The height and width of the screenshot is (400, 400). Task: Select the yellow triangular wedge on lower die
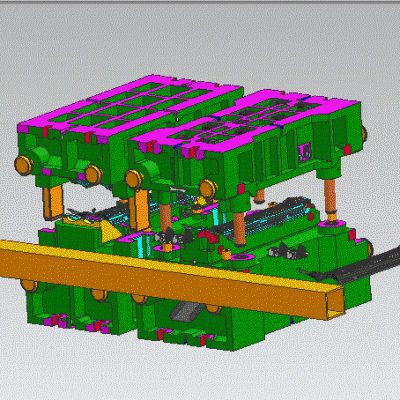pos(109,229)
